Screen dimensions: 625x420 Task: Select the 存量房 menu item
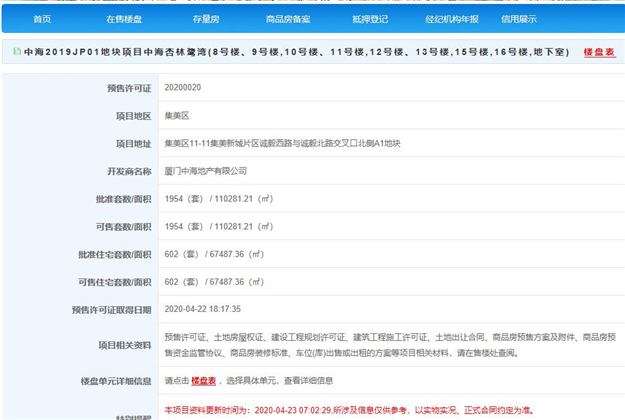[206, 19]
